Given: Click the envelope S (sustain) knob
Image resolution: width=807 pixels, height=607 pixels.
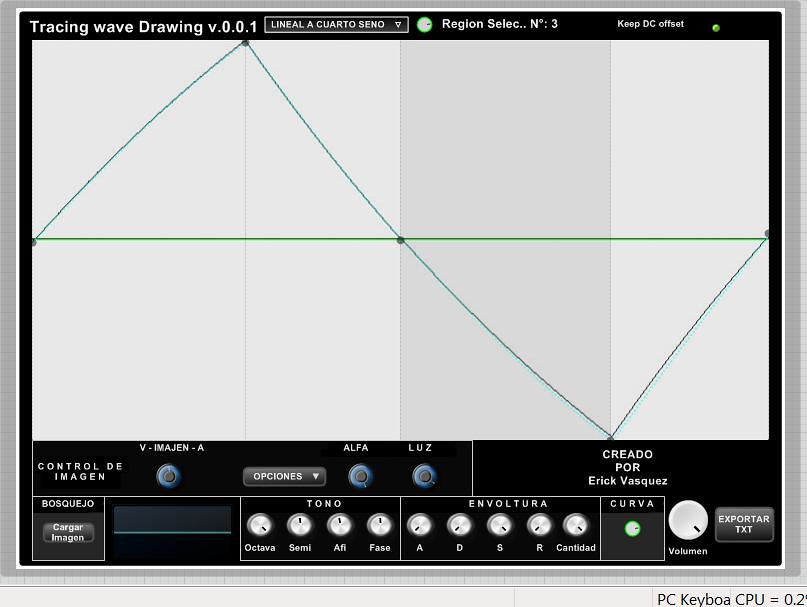Looking at the screenshot, I should (499, 525).
